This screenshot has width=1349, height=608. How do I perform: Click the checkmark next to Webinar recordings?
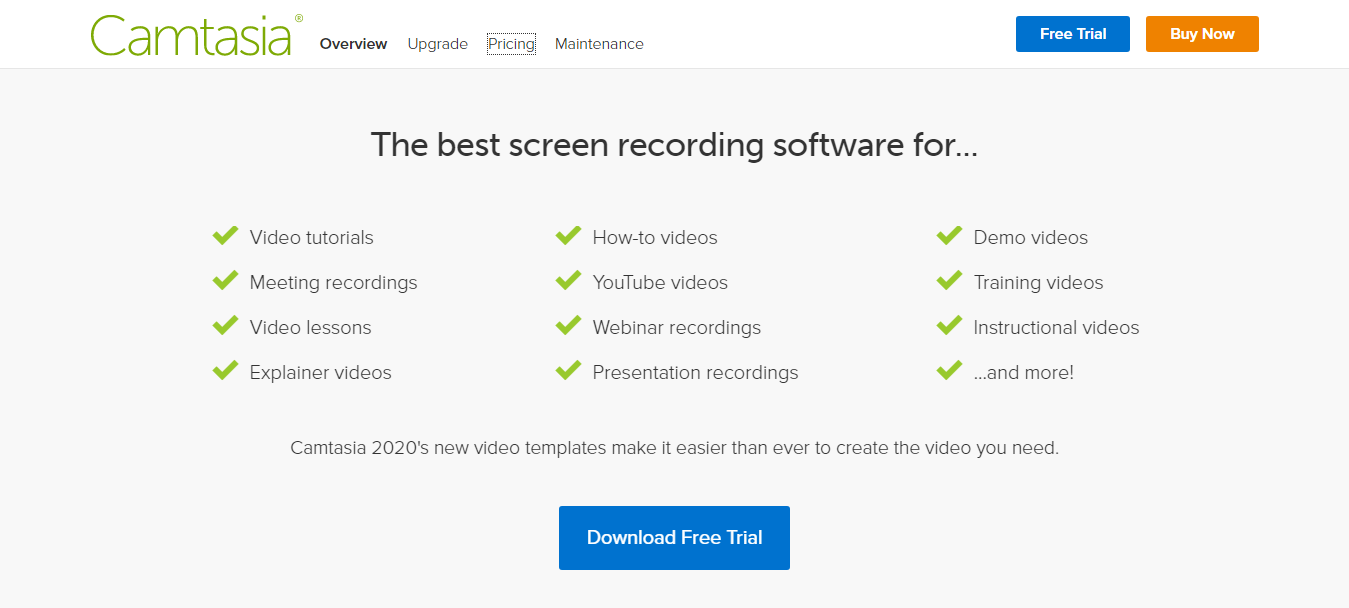[x=568, y=325]
